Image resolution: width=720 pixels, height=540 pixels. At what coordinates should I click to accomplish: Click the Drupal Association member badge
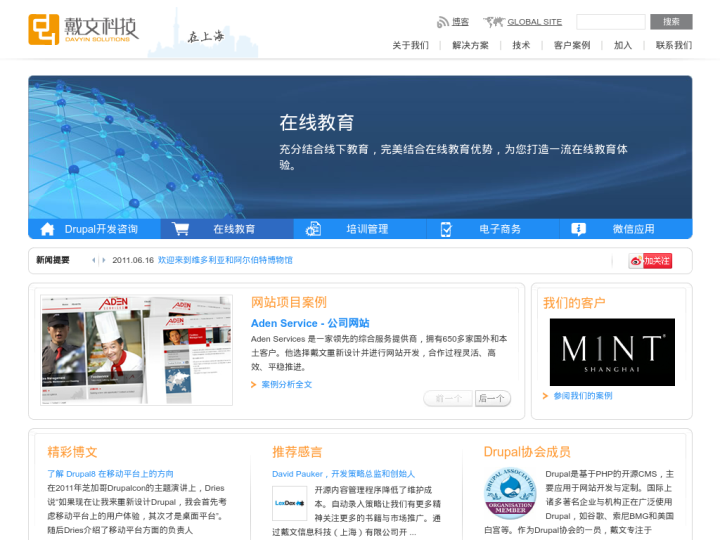click(x=510, y=493)
